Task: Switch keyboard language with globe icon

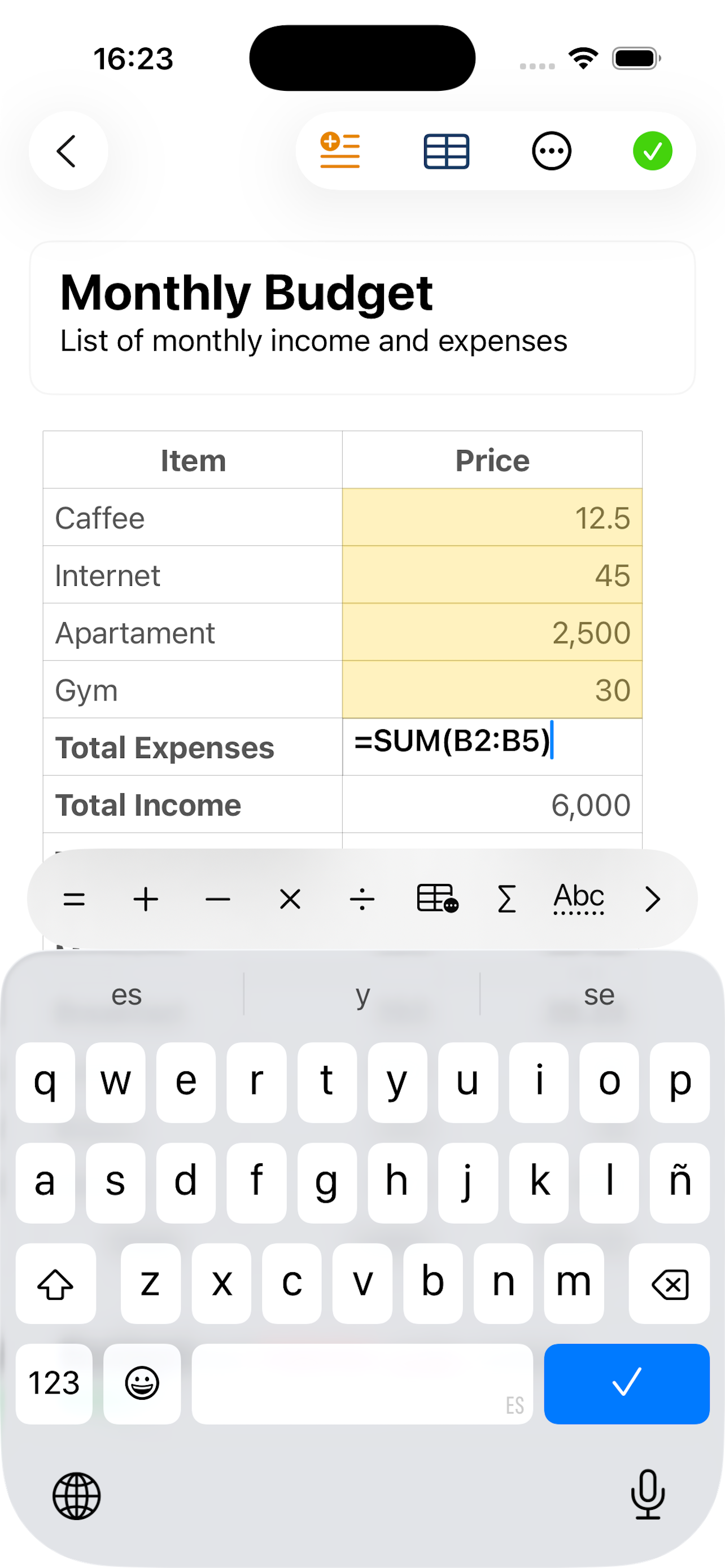Action: coord(77,1496)
